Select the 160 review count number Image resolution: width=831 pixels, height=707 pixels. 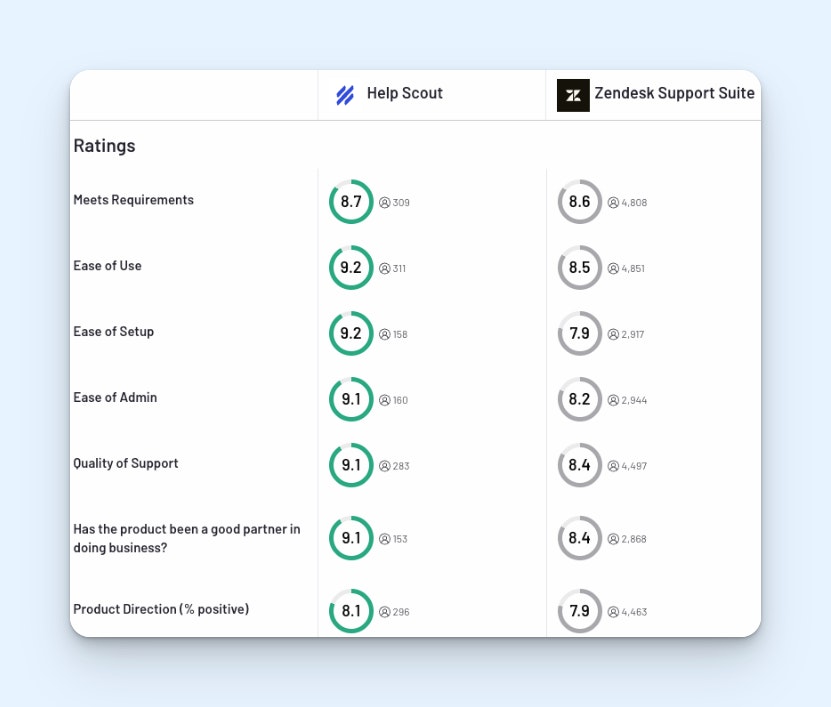click(401, 400)
